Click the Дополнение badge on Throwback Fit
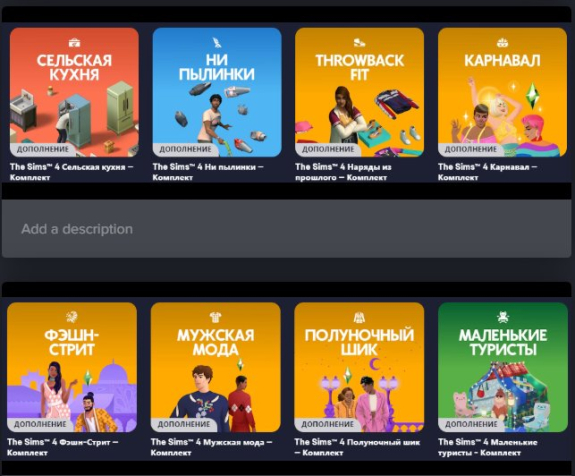 coord(327,150)
